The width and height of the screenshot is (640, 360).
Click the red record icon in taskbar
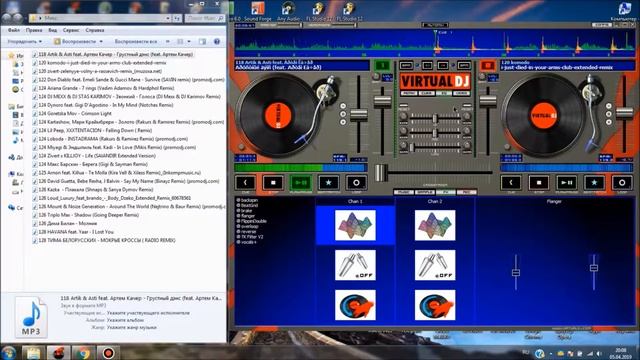tap(108, 353)
